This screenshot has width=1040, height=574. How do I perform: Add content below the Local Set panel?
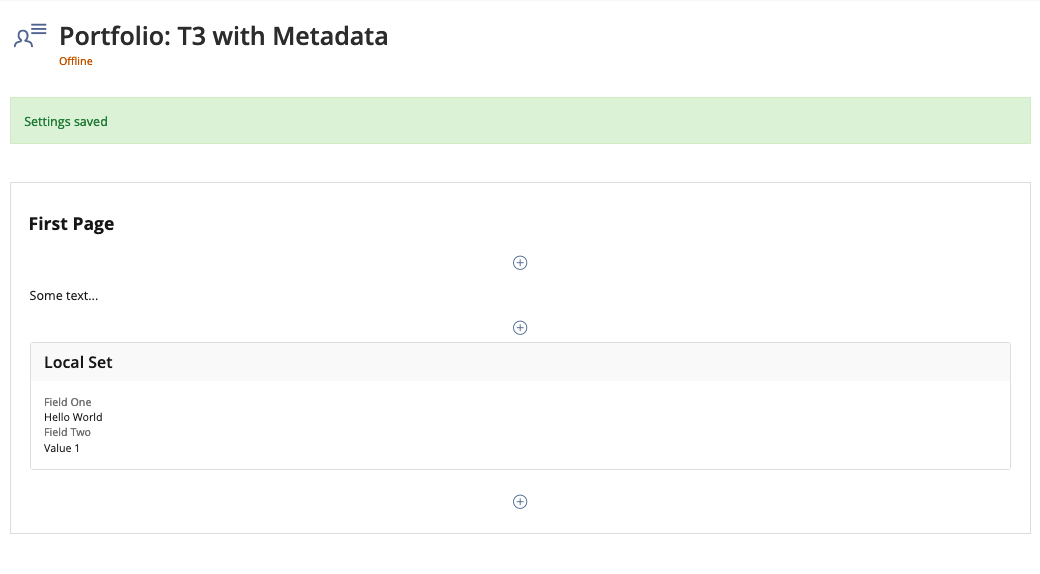(520, 502)
